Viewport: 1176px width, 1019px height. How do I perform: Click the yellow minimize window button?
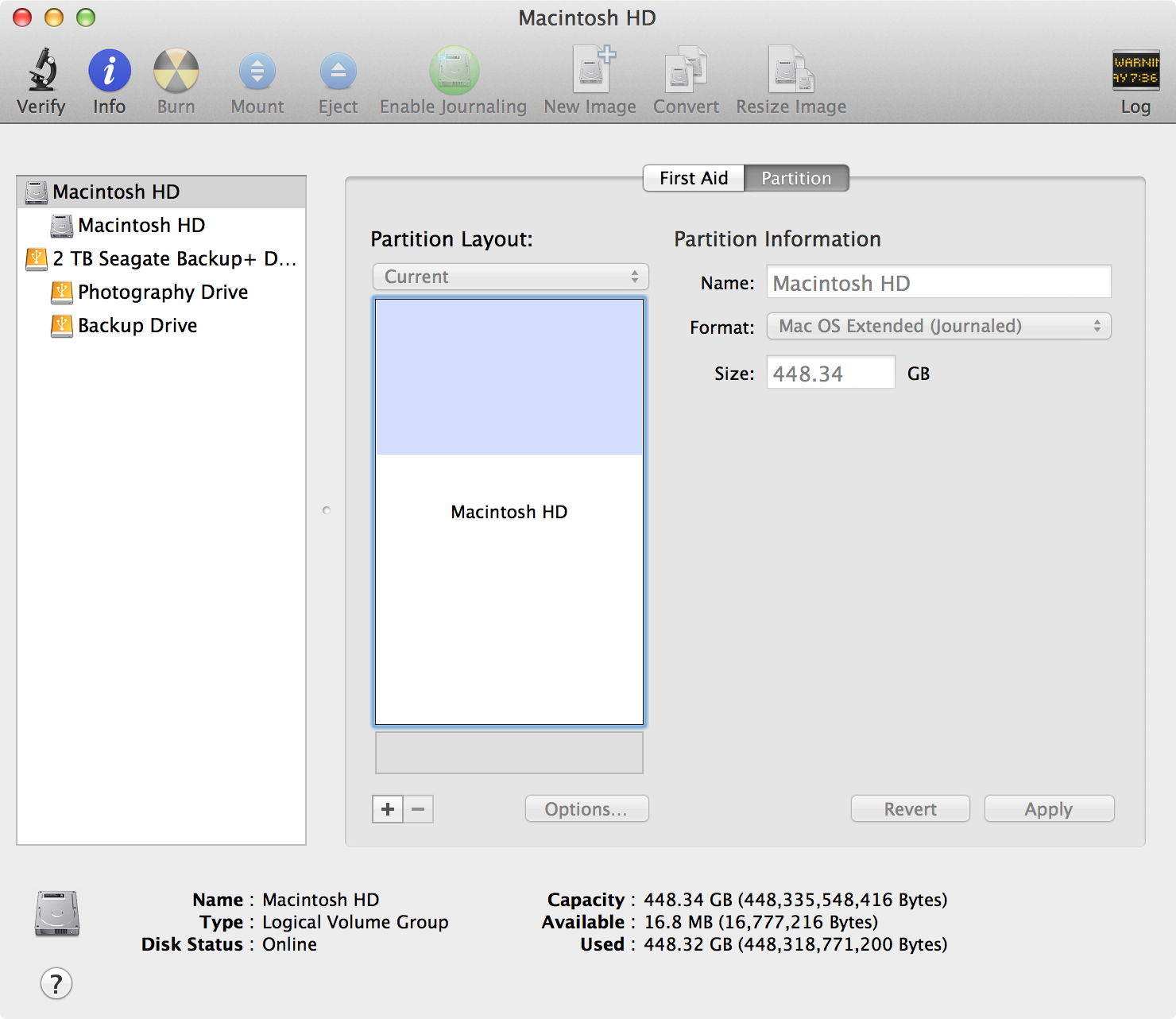coord(54,17)
